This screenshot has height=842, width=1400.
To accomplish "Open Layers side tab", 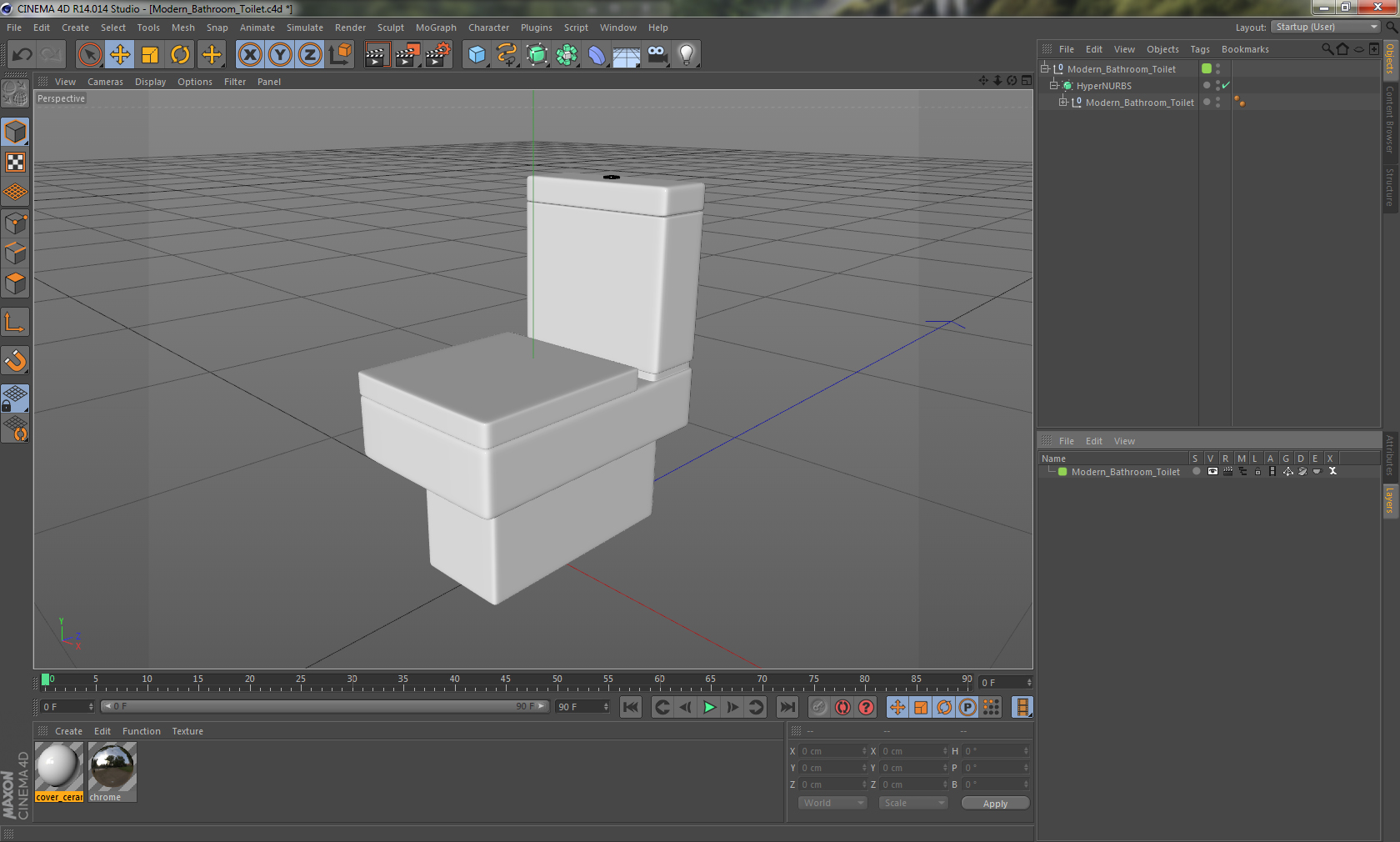I will [x=1390, y=500].
